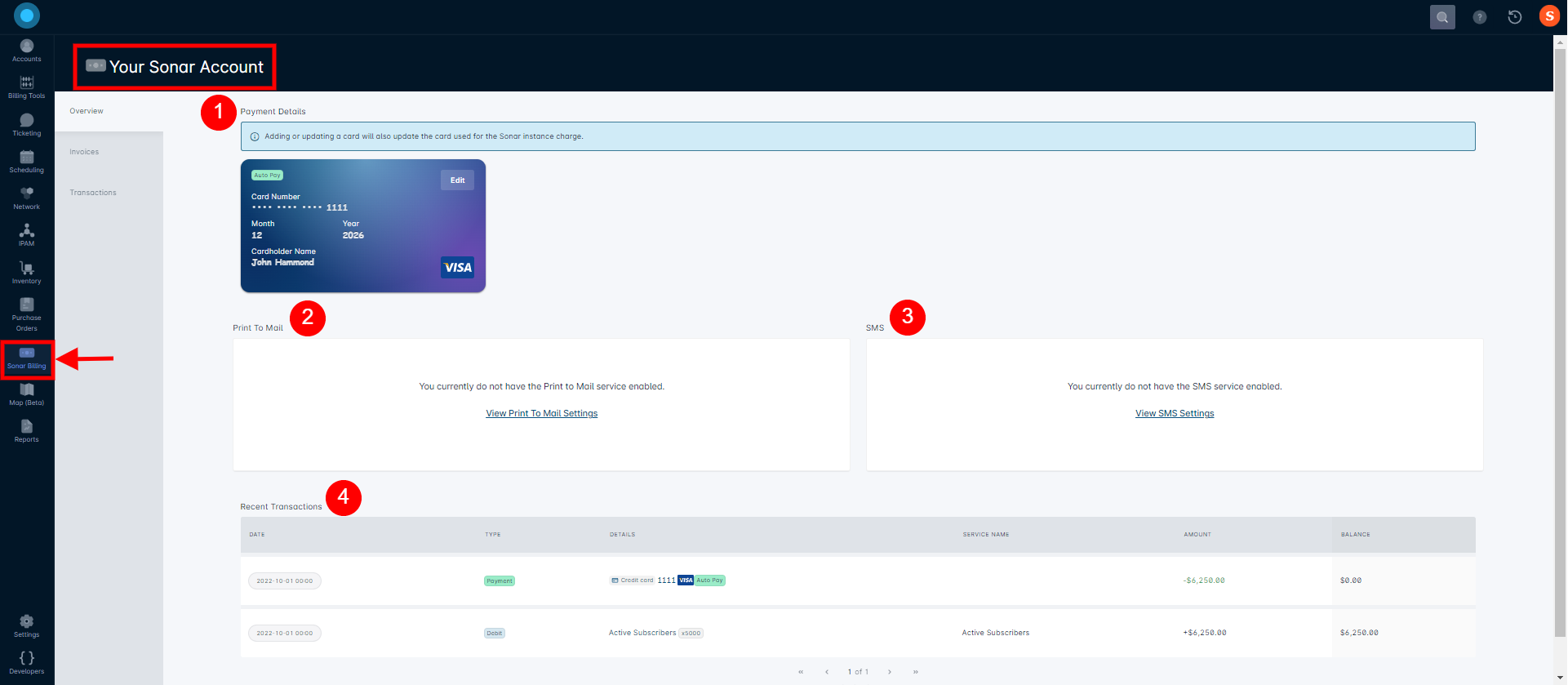The height and width of the screenshot is (685, 1568).
Task: Click the VISA logo on the card
Action: point(458,267)
